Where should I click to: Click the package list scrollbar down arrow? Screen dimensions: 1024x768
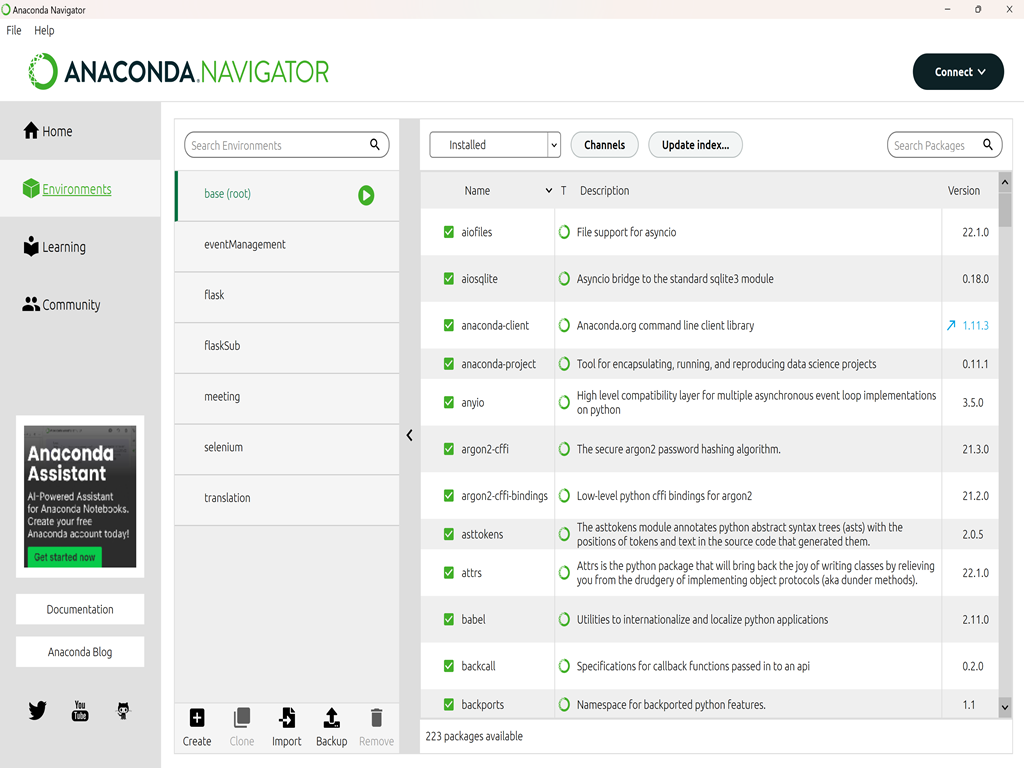coord(1005,707)
